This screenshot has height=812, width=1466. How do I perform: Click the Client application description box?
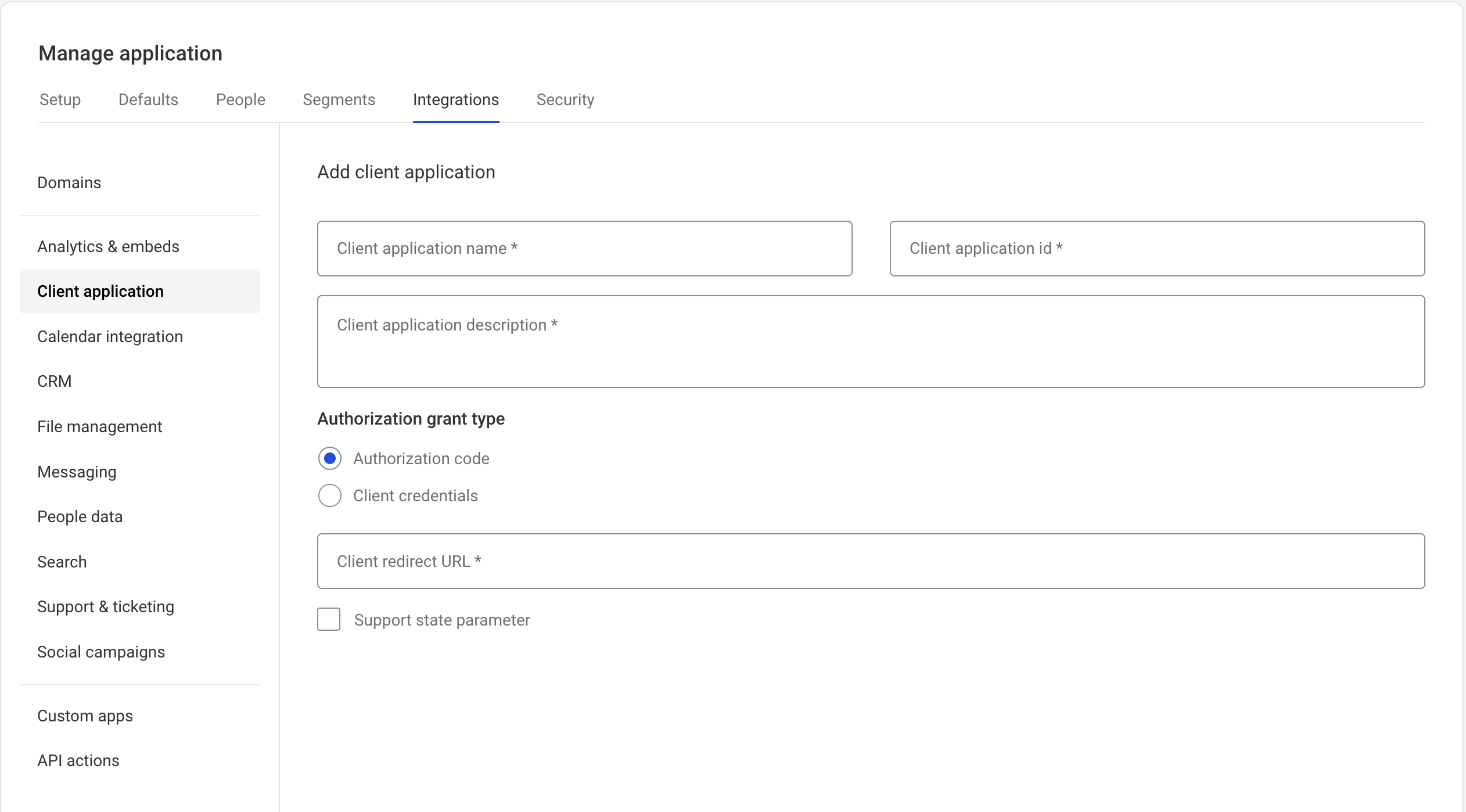pos(871,342)
